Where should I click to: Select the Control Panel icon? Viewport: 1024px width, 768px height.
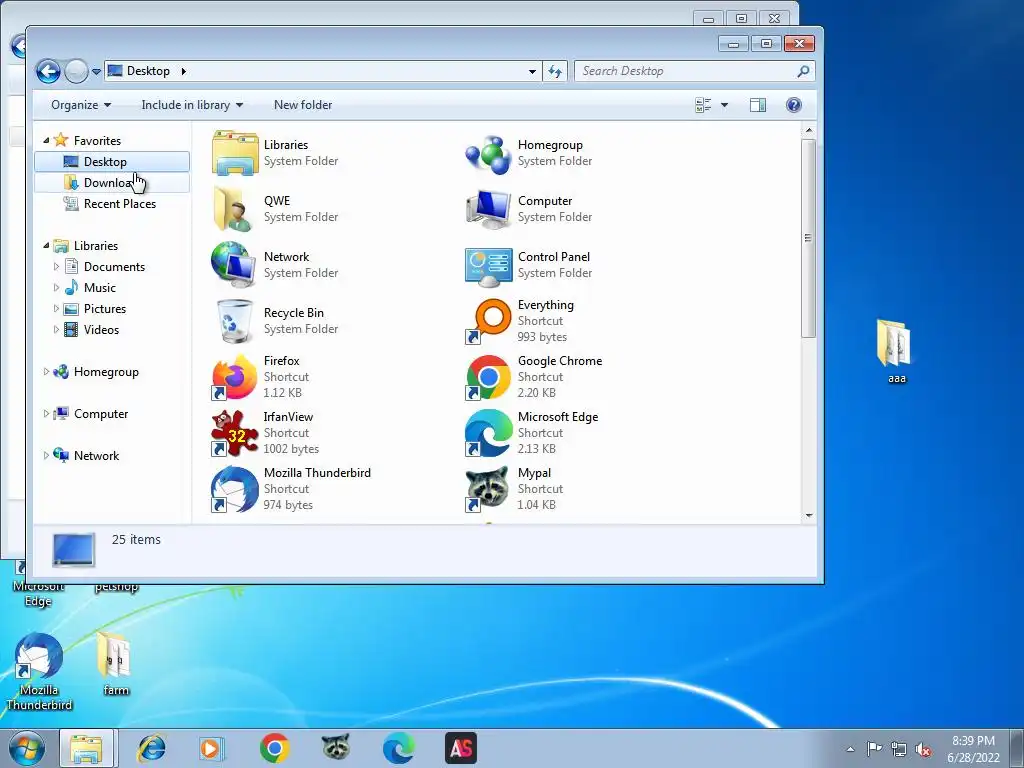click(x=488, y=266)
